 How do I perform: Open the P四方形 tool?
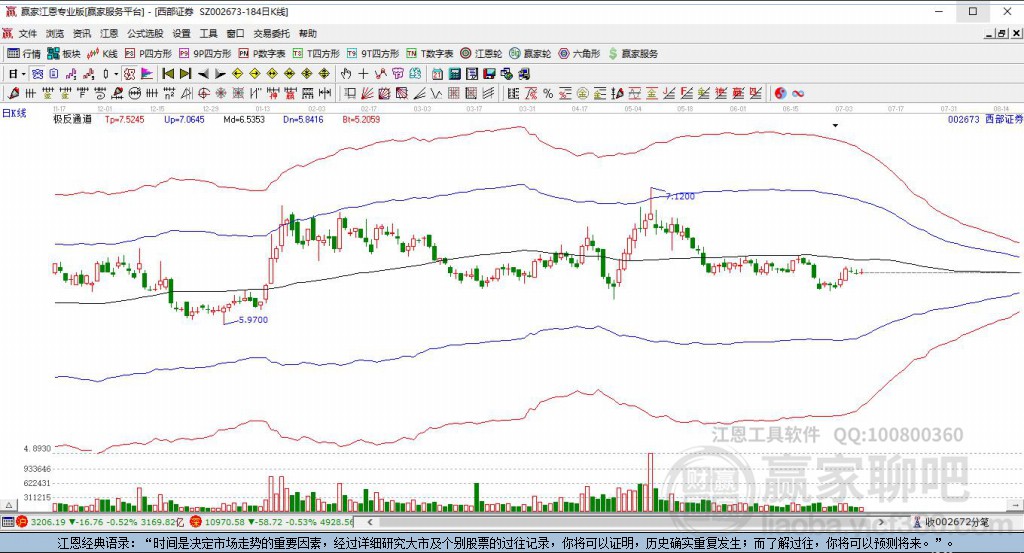[x=148, y=54]
